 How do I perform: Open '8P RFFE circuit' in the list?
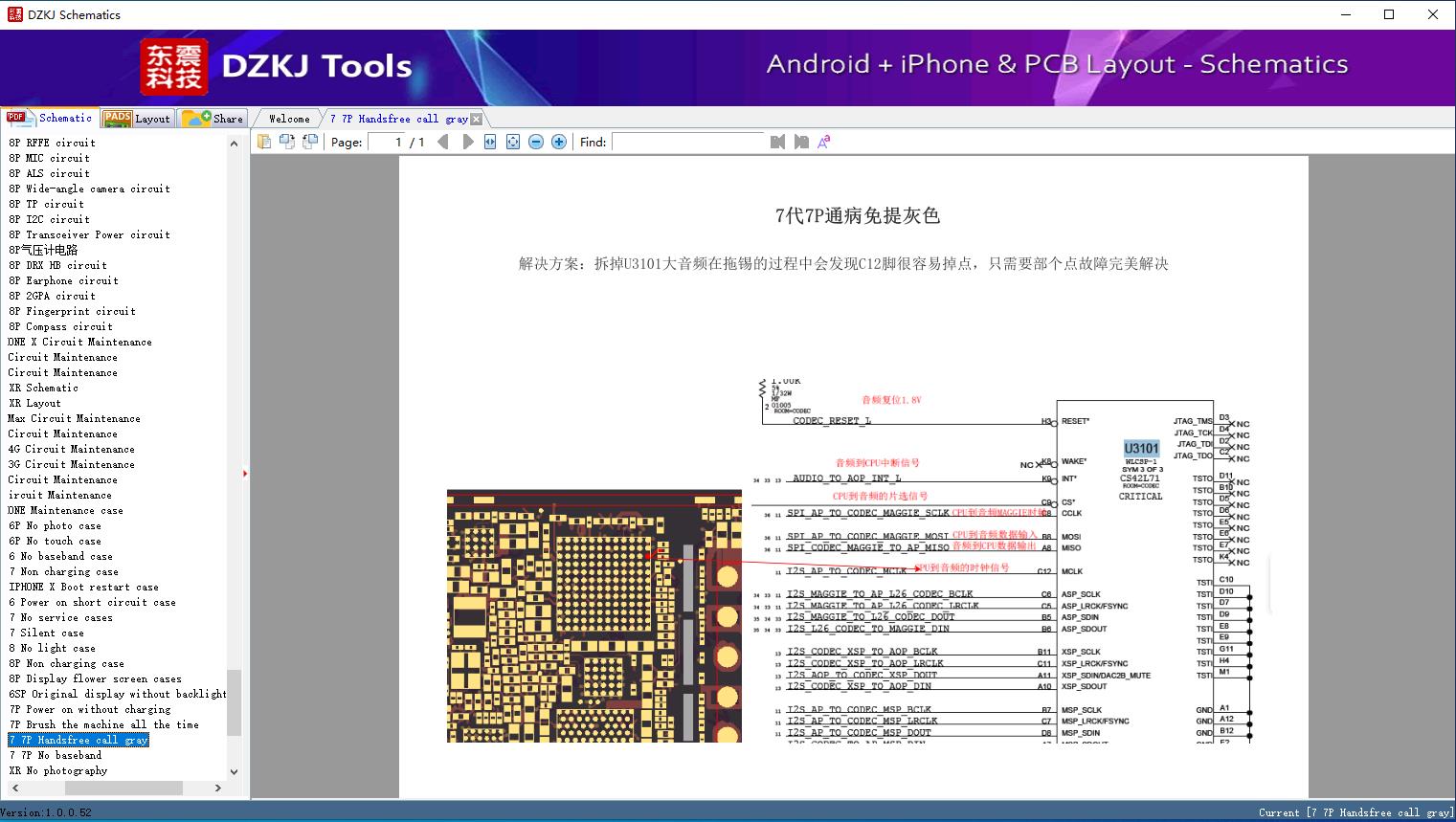pyautogui.click(x=52, y=143)
